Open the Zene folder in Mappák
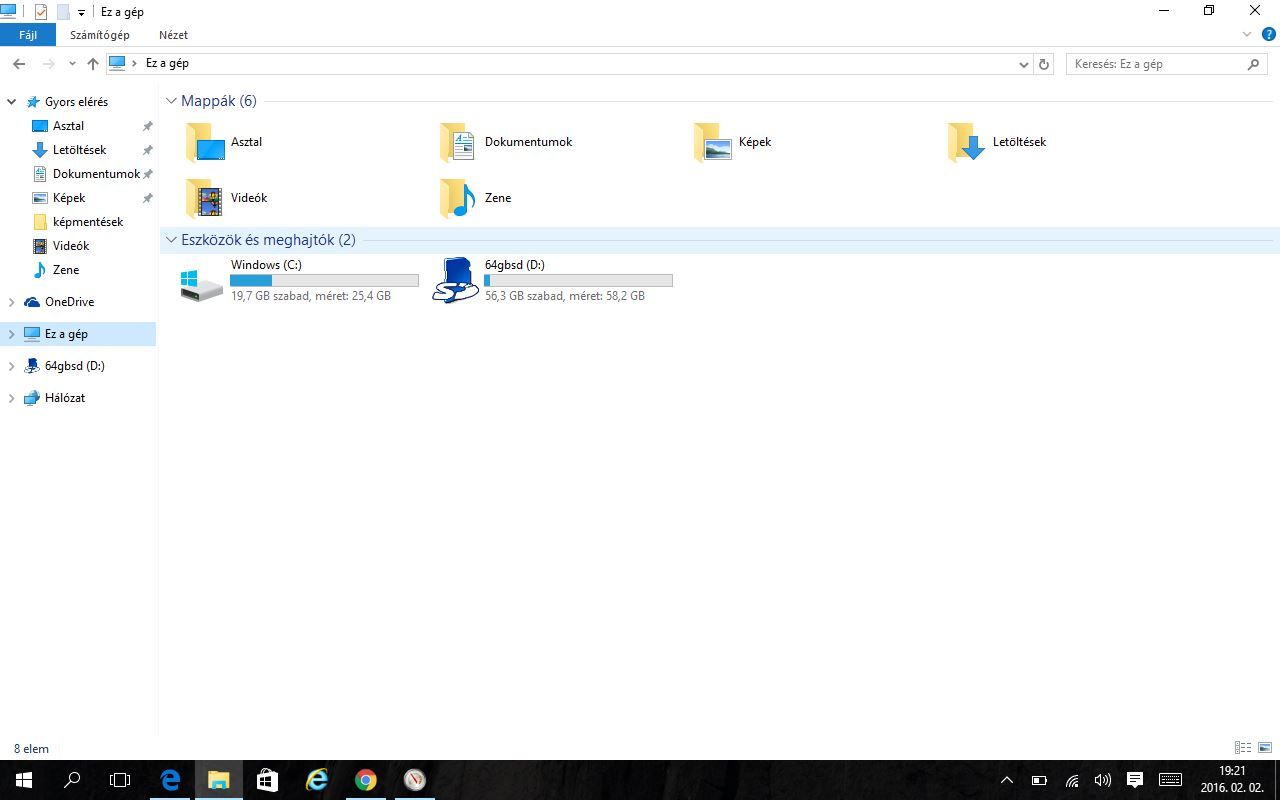The width and height of the screenshot is (1280, 800). 475,198
